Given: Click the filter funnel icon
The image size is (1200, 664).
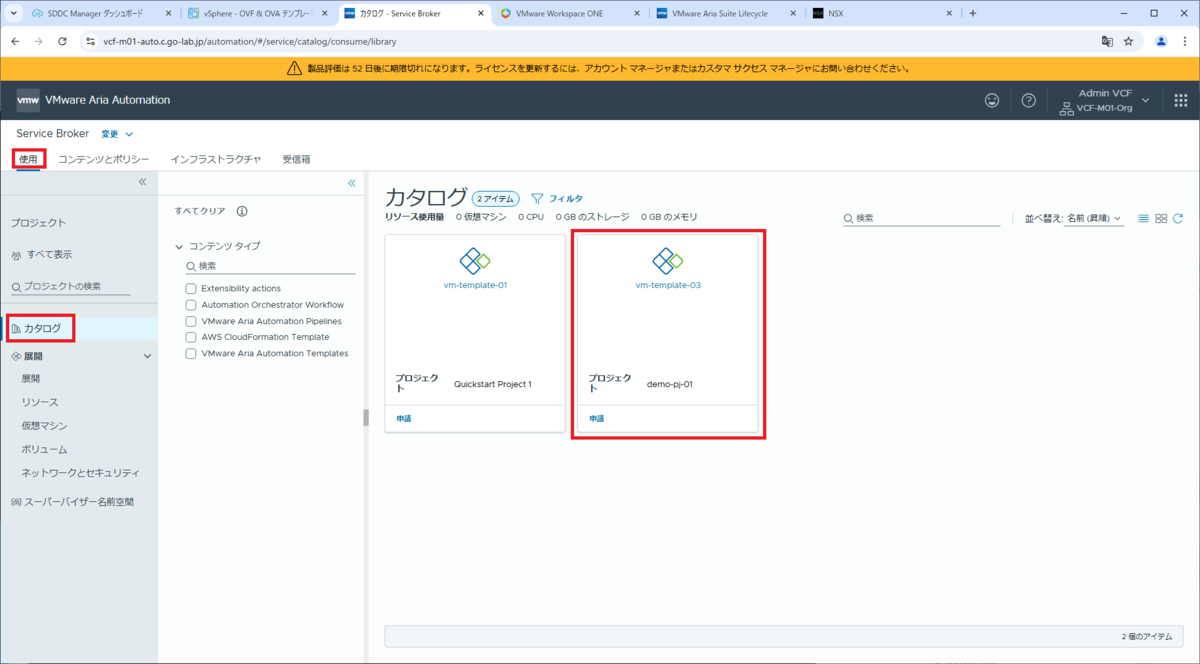Looking at the screenshot, I should 537,198.
